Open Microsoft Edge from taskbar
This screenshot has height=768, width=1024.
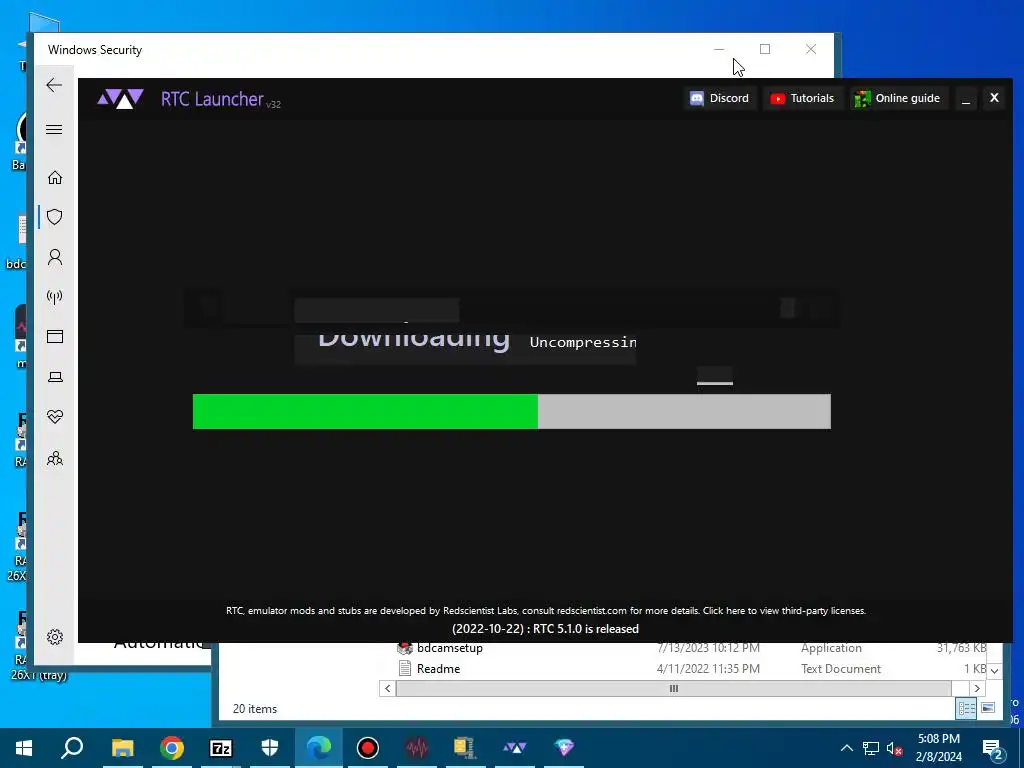point(319,748)
